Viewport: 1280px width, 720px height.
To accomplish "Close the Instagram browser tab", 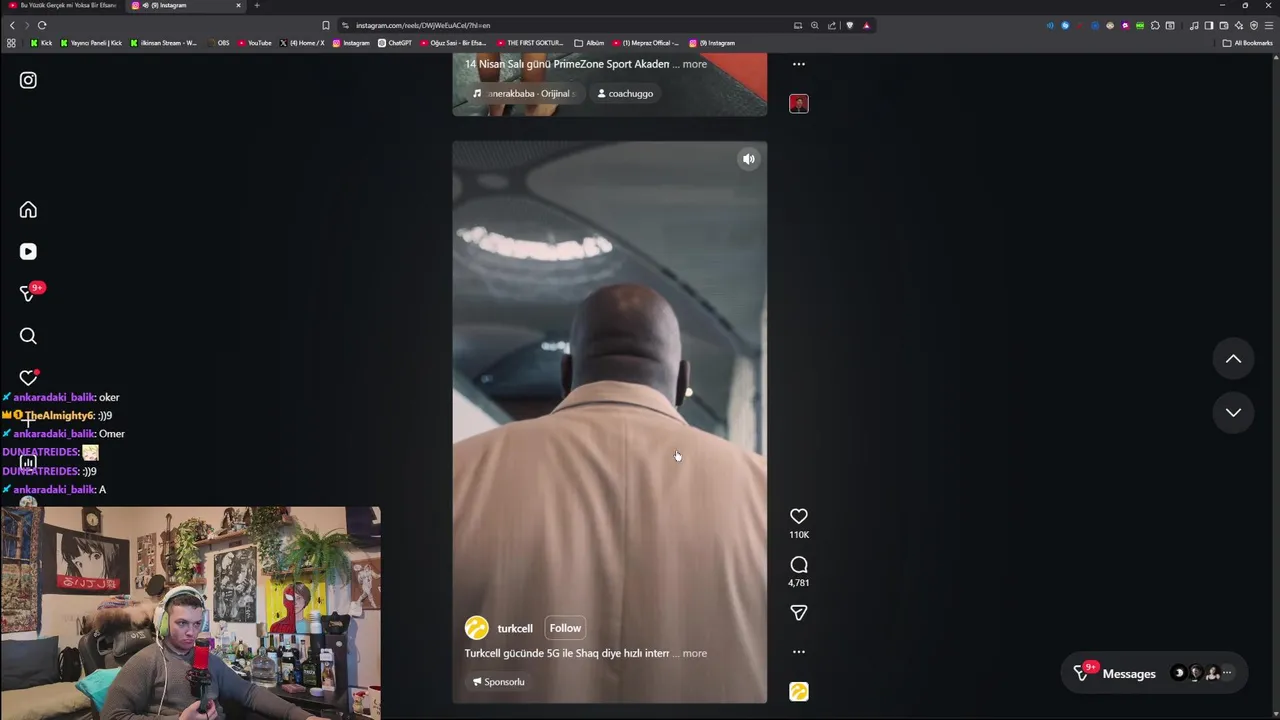I will (x=238, y=5).
